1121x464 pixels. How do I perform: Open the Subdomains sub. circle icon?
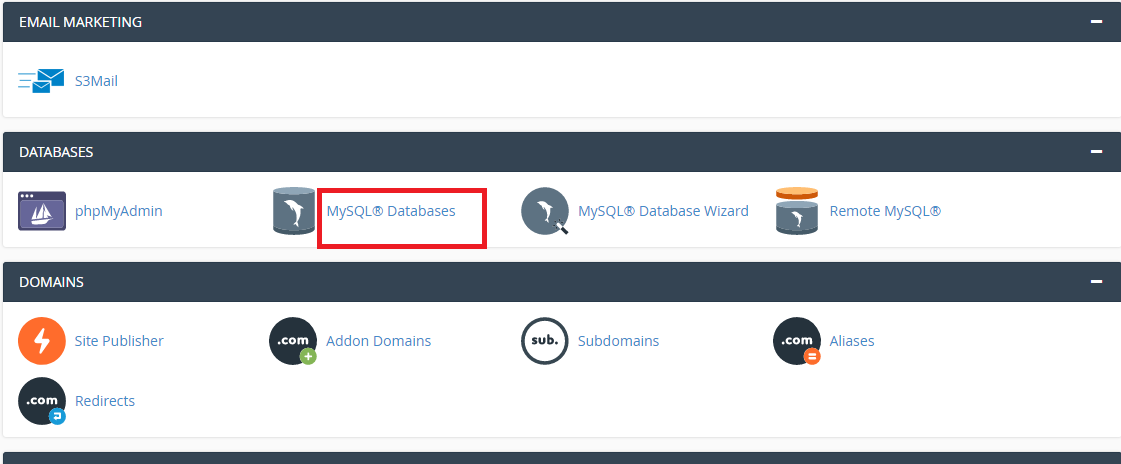pyautogui.click(x=545, y=341)
